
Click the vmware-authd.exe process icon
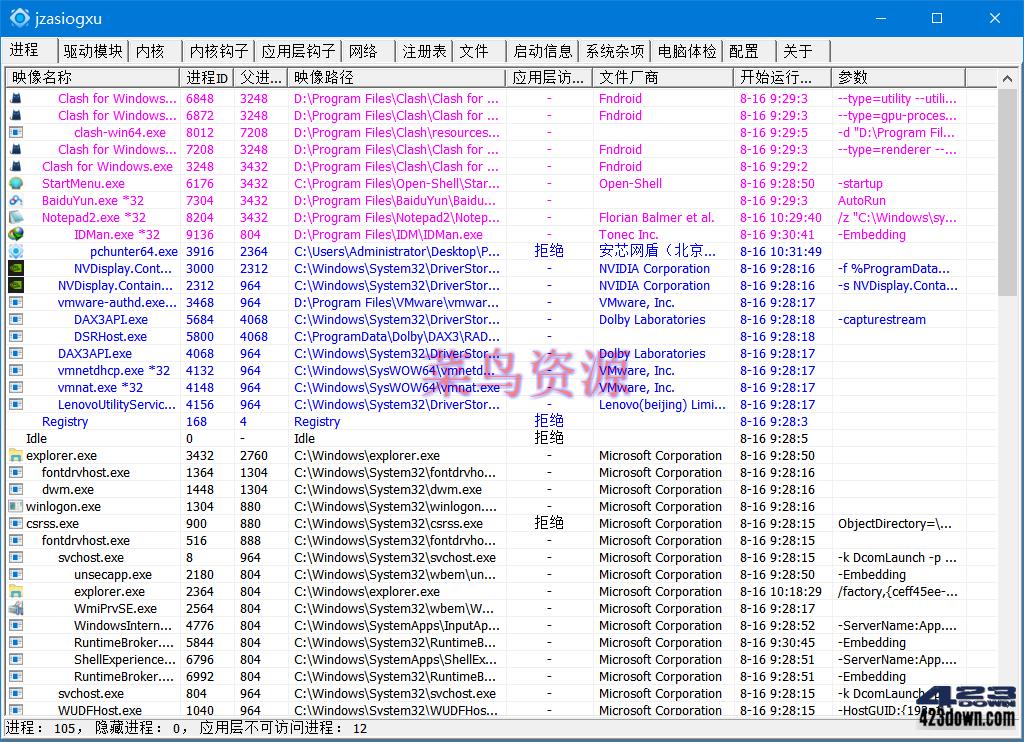pos(13,302)
